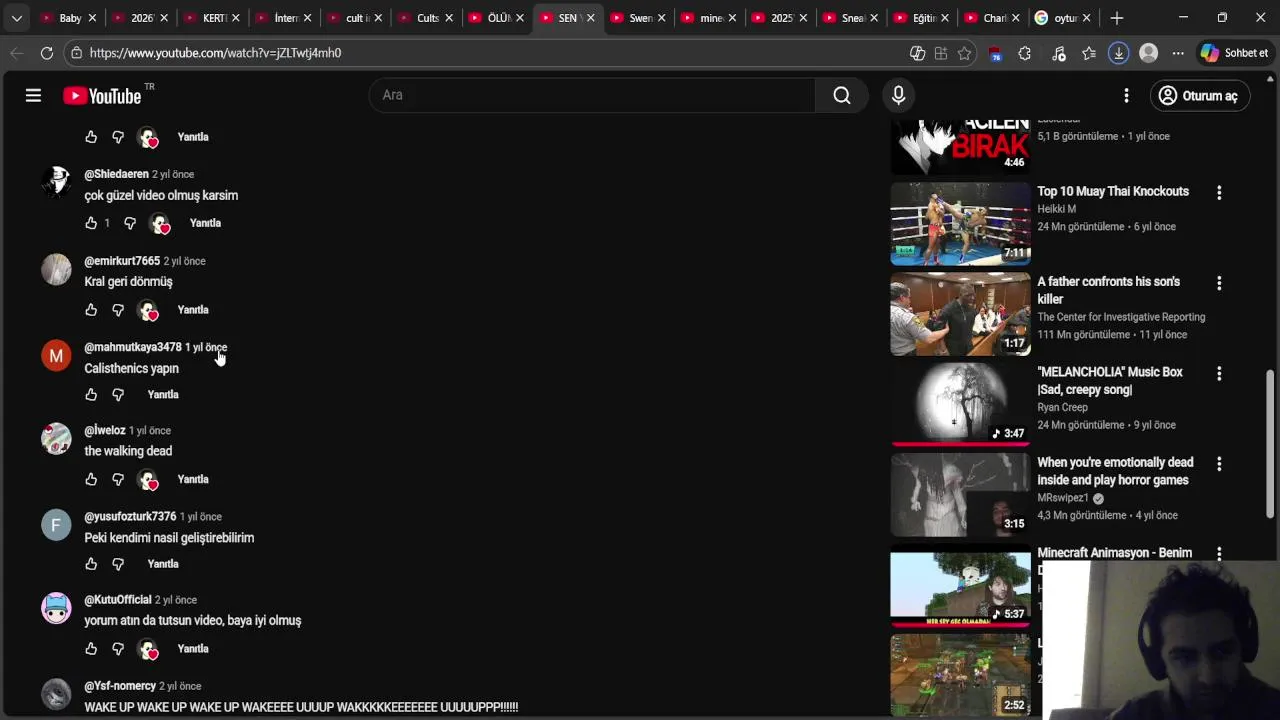Image resolution: width=1280 pixels, height=720 pixels.
Task: Open YouTube settings three-dot menu in header
Action: (1126, 95)
